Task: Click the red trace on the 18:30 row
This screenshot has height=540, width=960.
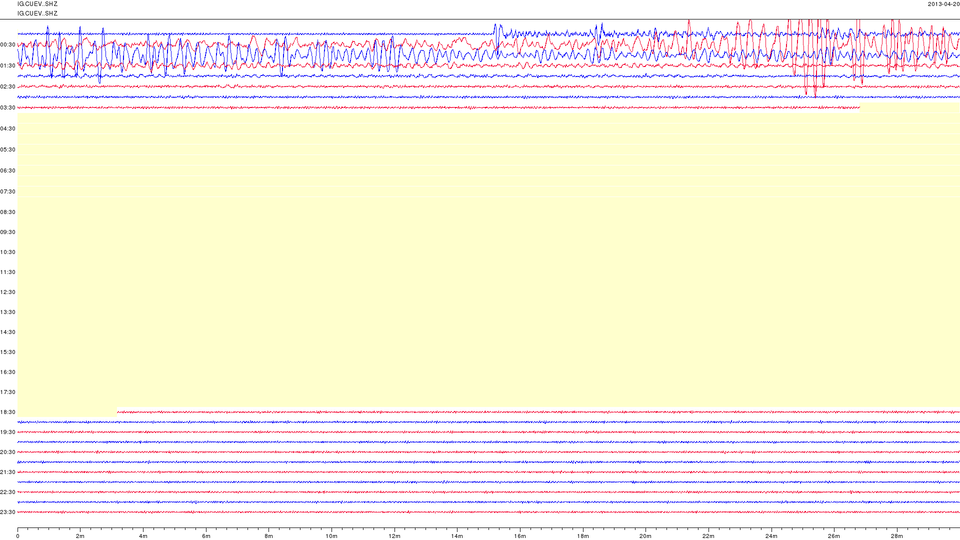Action: pos(538,412)
